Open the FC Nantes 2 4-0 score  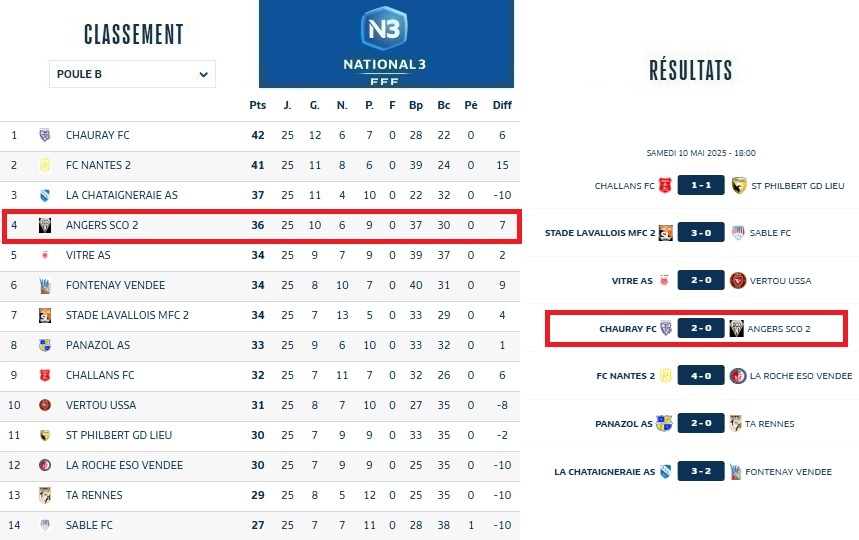(701, 376)
